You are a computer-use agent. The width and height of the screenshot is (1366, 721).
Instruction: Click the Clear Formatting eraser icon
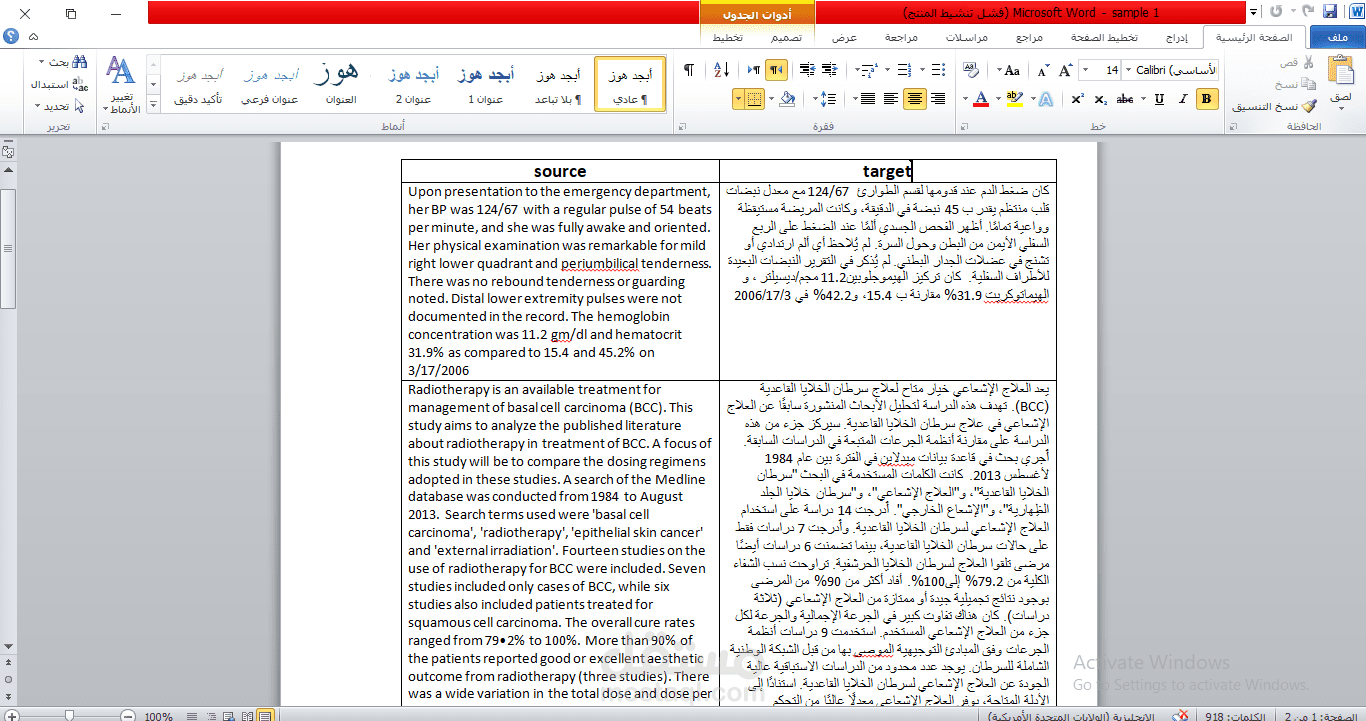970,70
